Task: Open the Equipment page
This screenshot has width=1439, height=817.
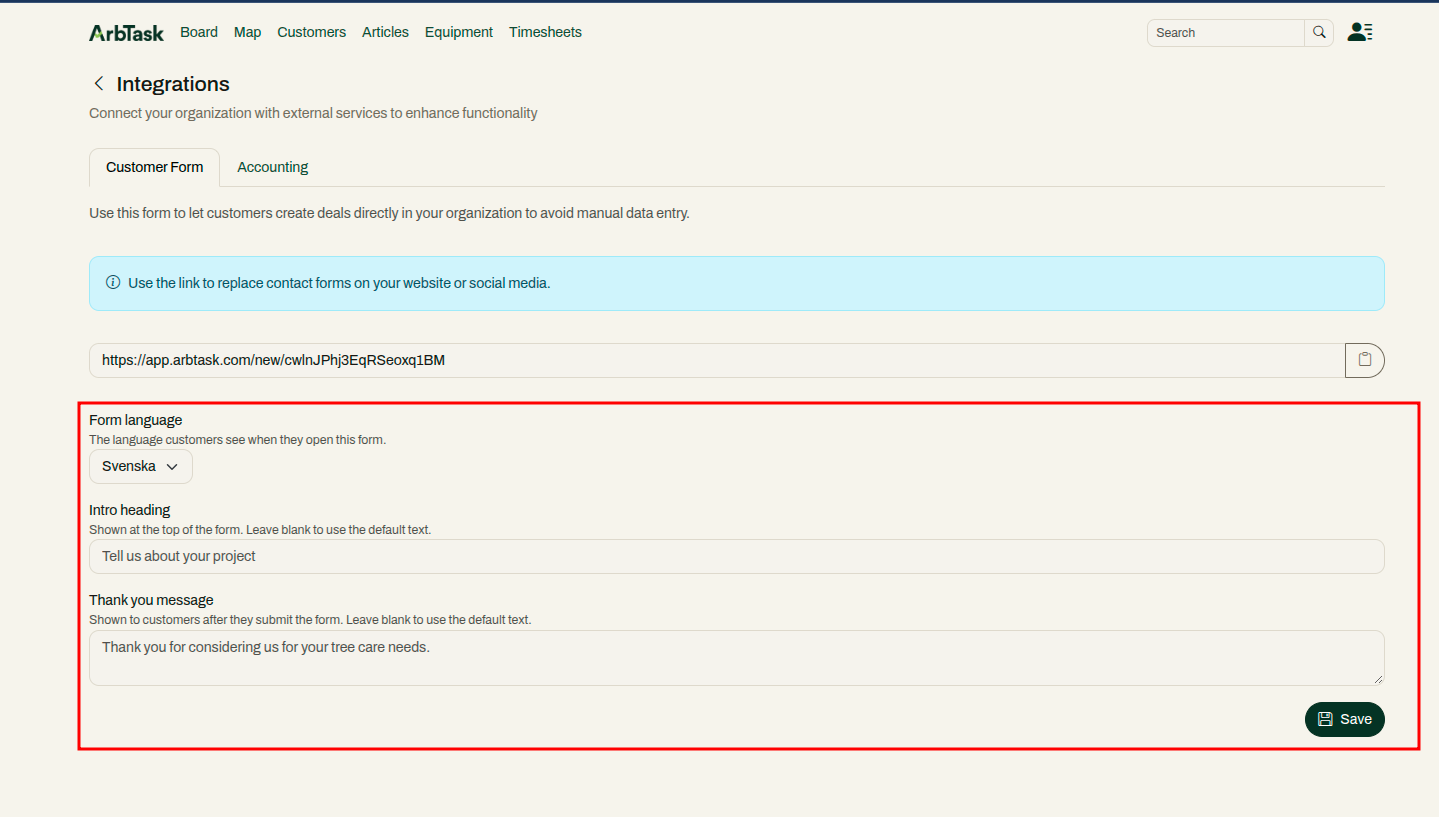Action: [x=458, y=32]
